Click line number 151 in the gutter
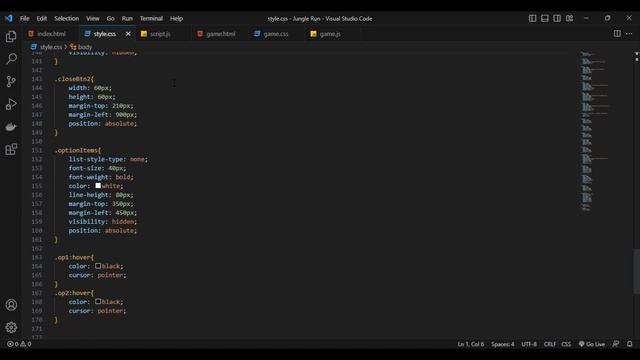Screen dimensions: 640x360 click(37, 150)
